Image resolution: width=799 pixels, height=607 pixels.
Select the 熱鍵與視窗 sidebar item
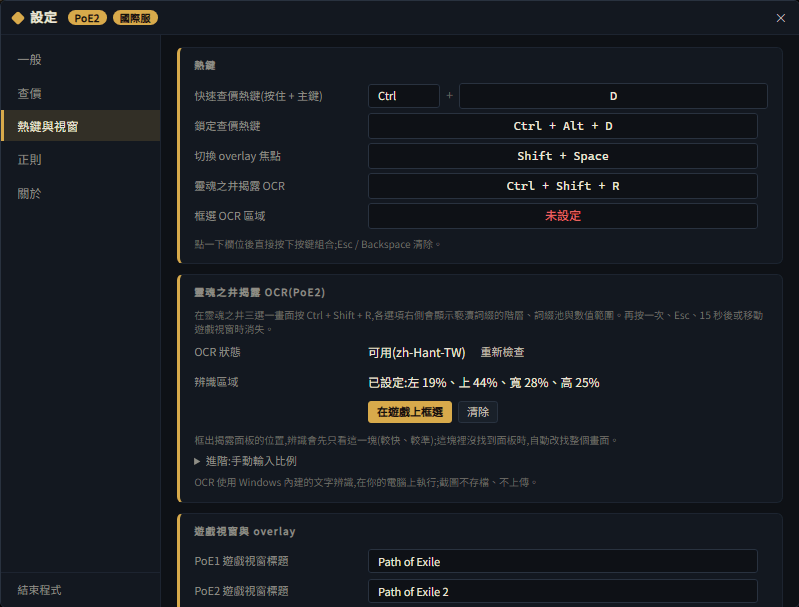tap(81, 126)
